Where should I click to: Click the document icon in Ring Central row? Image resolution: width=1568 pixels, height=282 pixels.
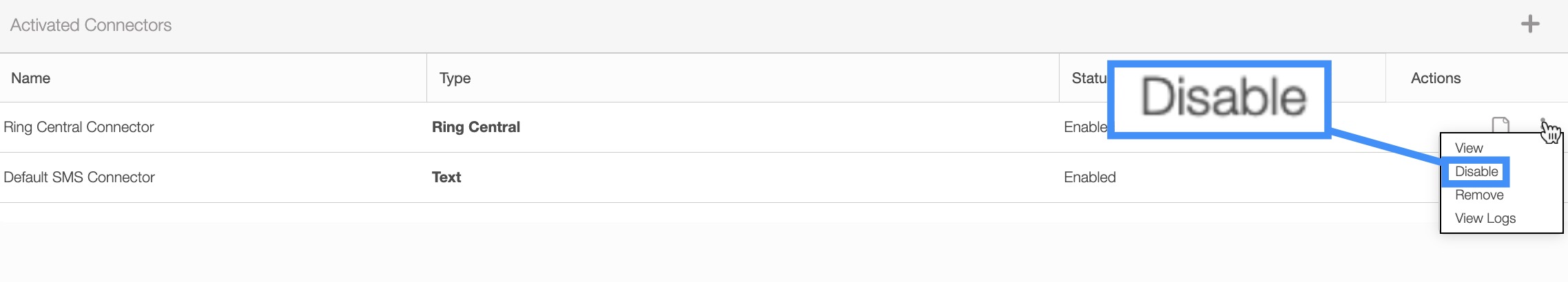coord(1500,125)
